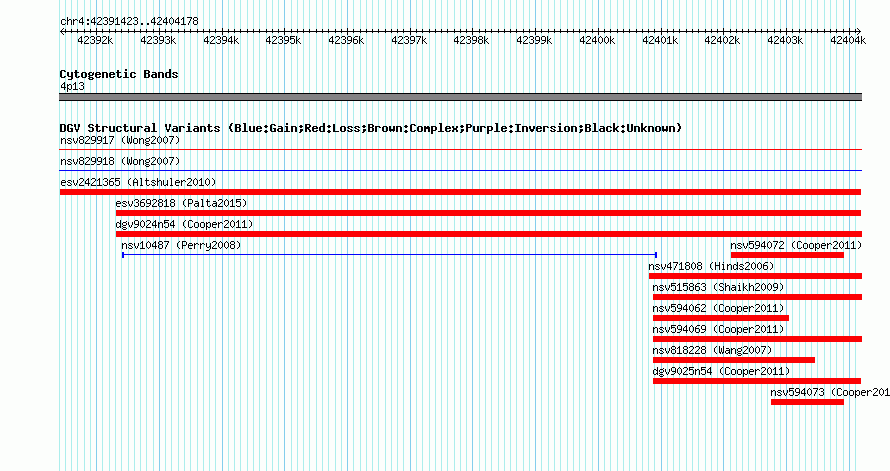Image resolution: width=890 pixels, height=471 pixels.
Task: Click the nsv829918 (Wong2007) variant label
Action: click(x=120, y=161)
